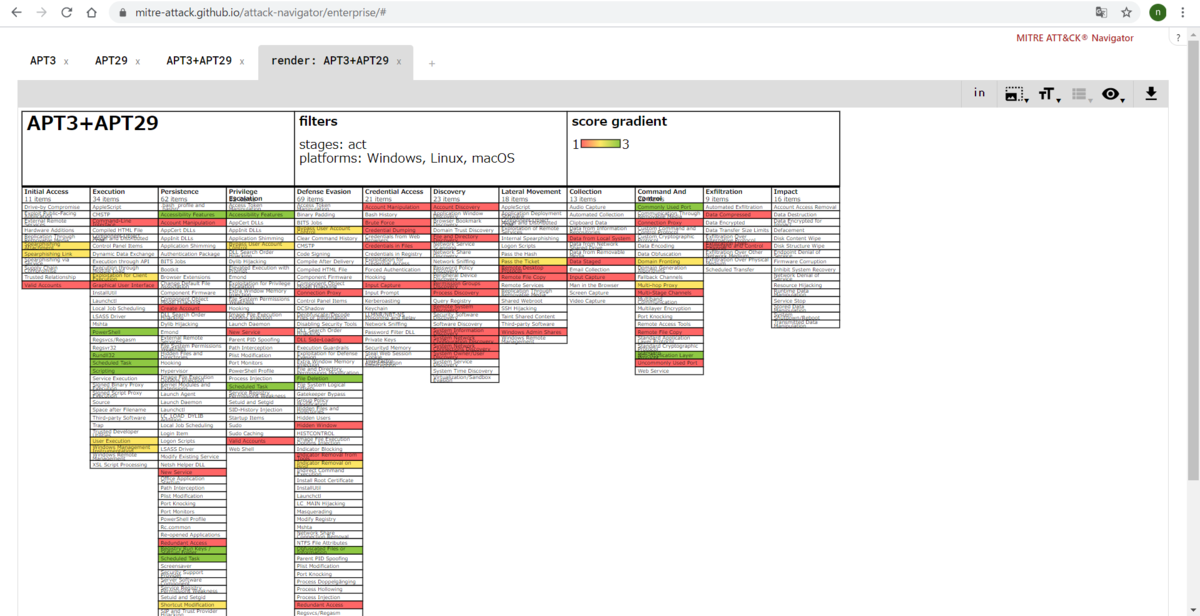Screen dimensions: 1200x616
Task: Select the Process Discovery technique cell
Action: [x=465, y=293]
